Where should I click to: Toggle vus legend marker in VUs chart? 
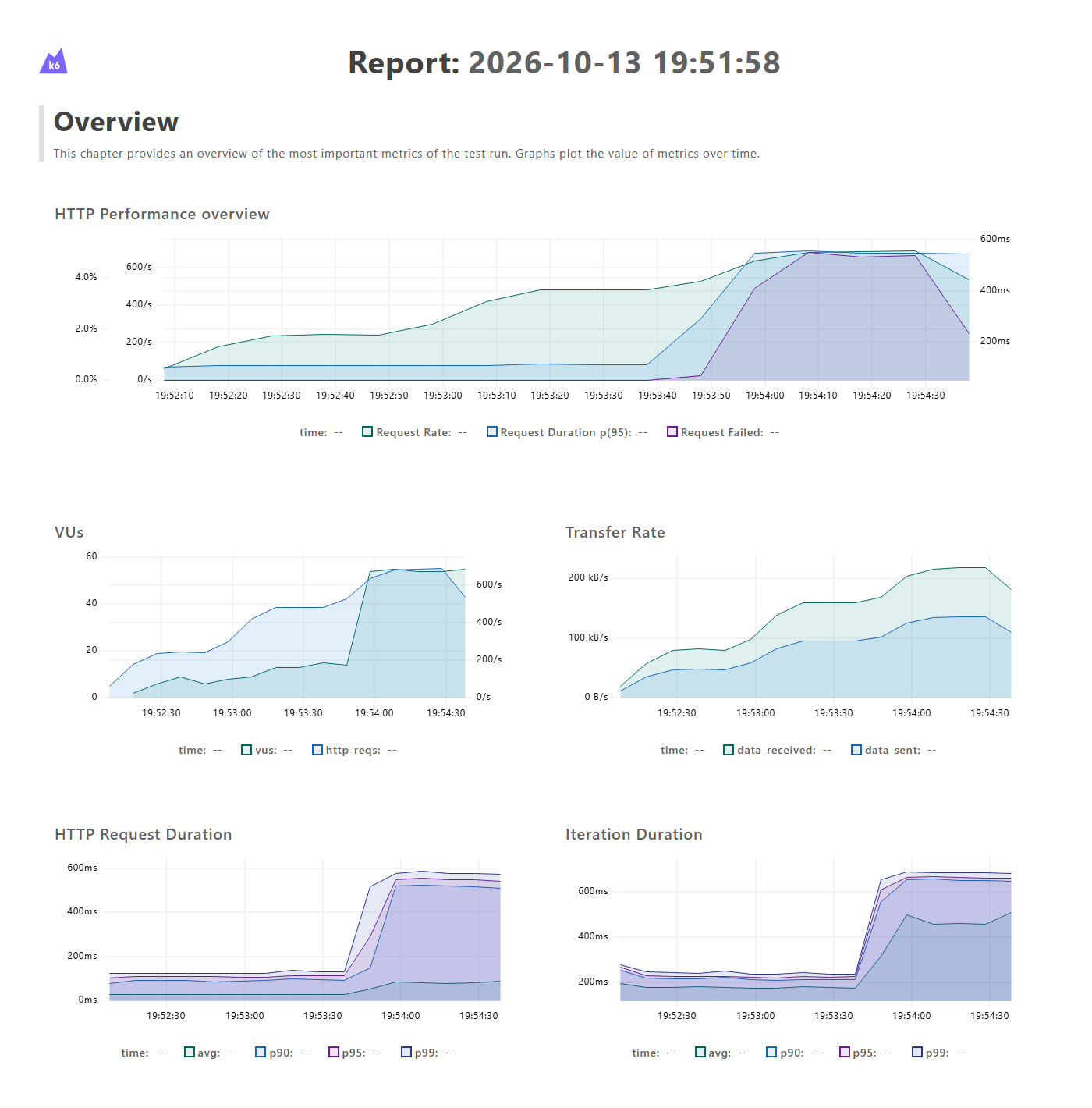coord(246,750)
